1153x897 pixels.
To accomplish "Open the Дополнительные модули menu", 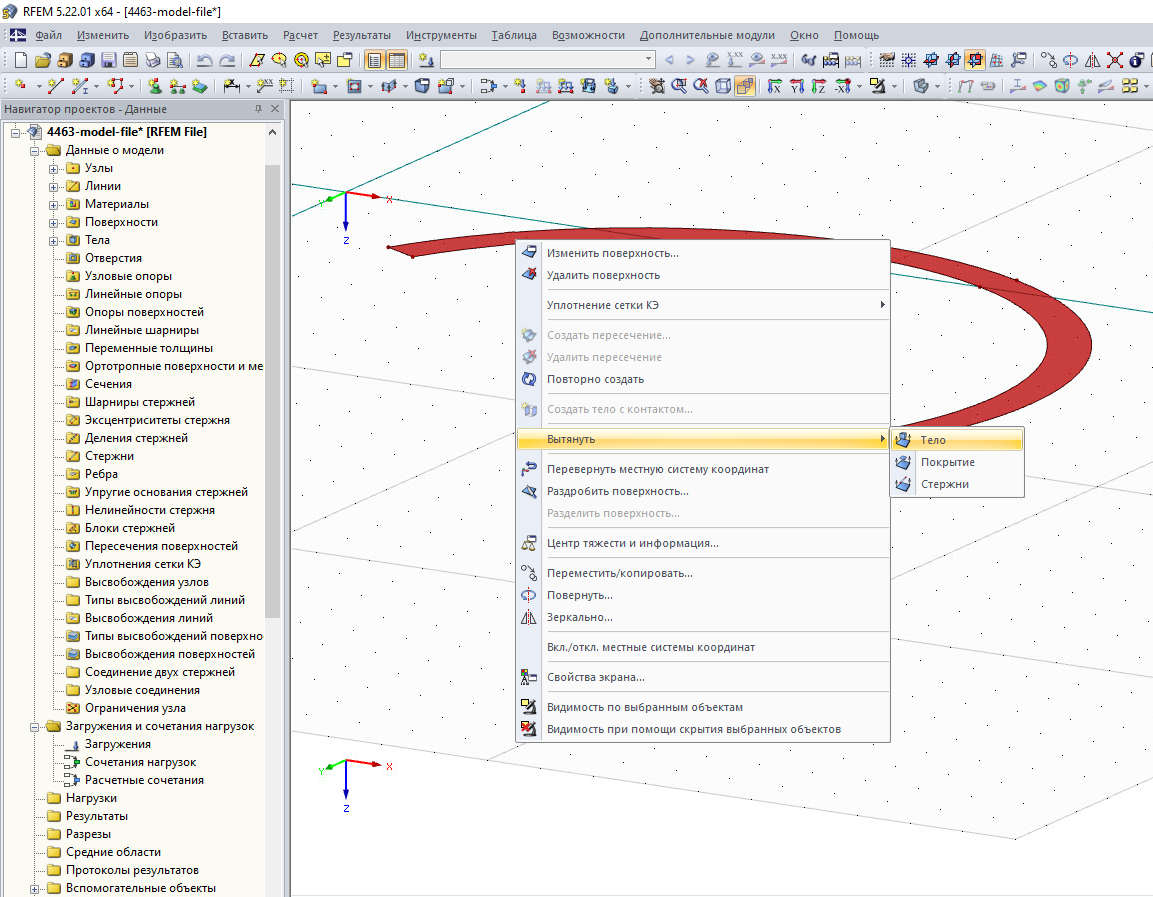I will (x=707, y=35).
